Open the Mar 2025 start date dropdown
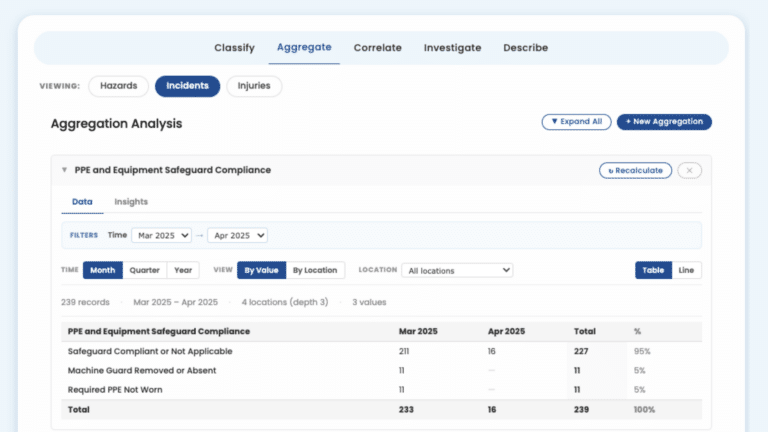Viewport: 768px width, 432px height. coord(161,236)
